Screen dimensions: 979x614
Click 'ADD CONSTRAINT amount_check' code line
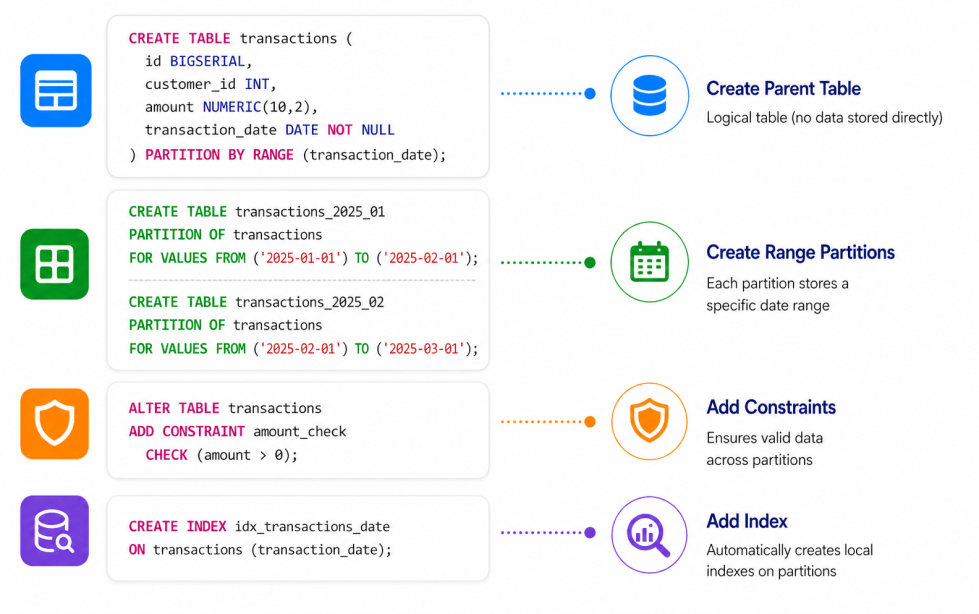coord(237,432)
